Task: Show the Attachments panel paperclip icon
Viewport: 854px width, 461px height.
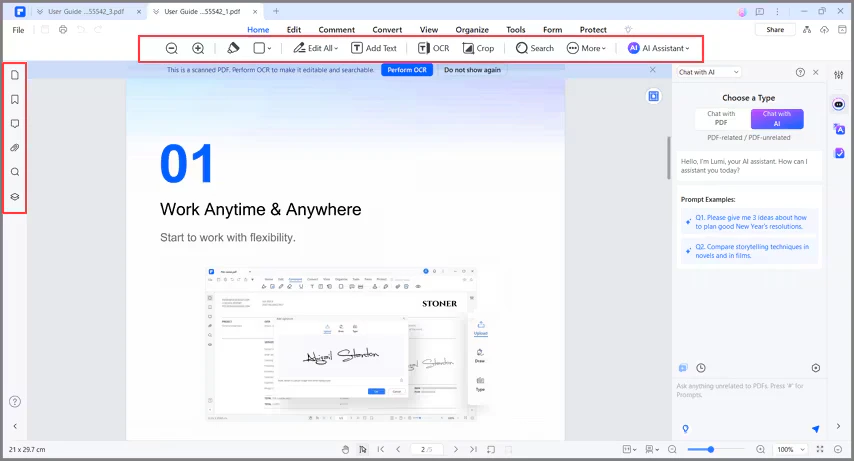Action: pos(15,148)
